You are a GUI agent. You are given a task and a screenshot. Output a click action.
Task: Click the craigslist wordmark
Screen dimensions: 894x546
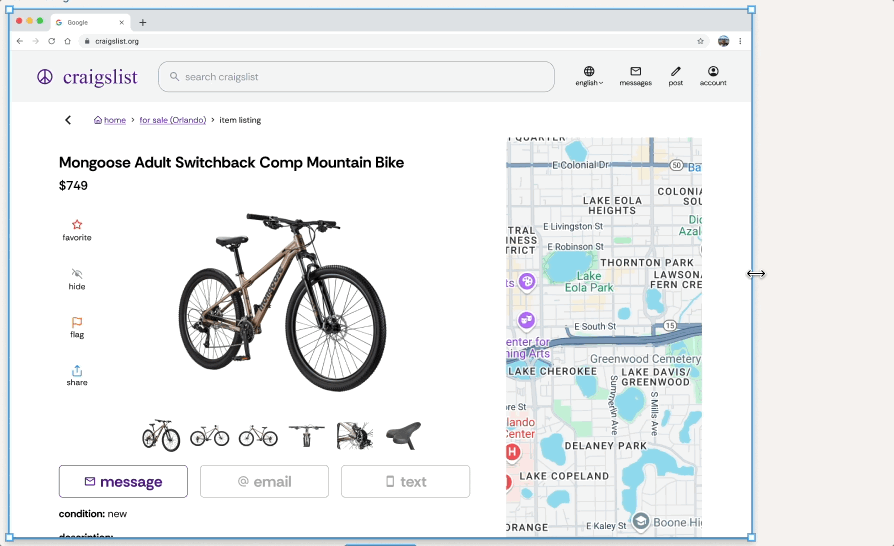point(100,78)
